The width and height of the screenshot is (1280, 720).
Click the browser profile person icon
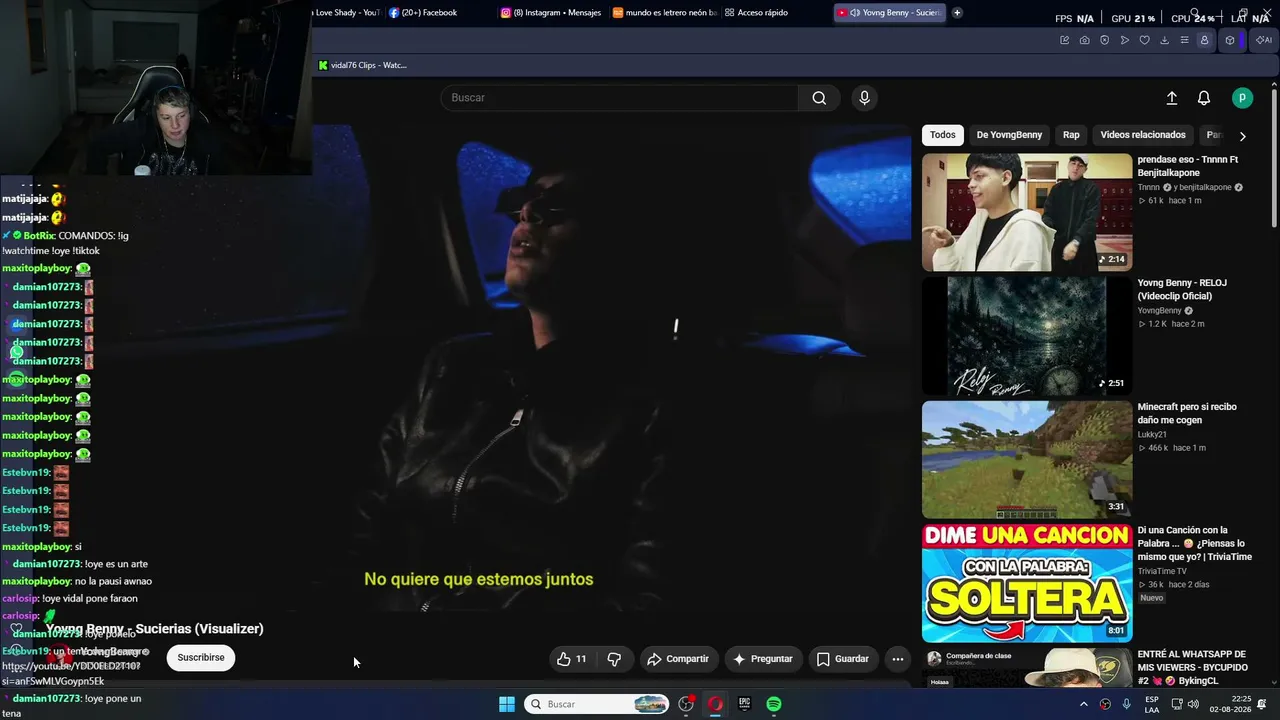(1205, 40)
